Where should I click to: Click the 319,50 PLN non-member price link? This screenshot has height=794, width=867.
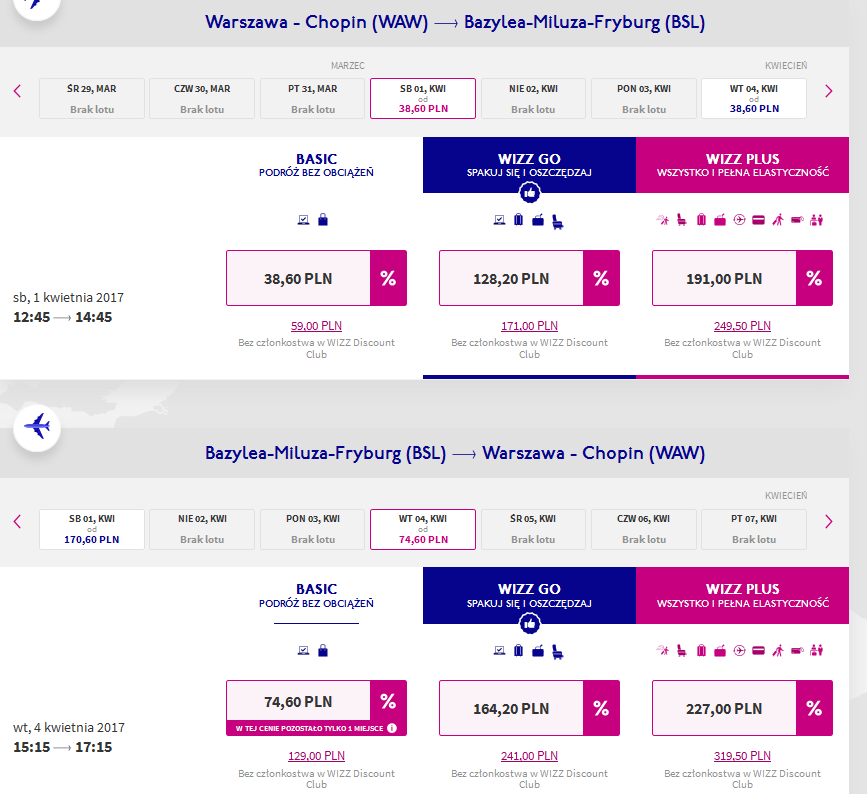[742, 756]
